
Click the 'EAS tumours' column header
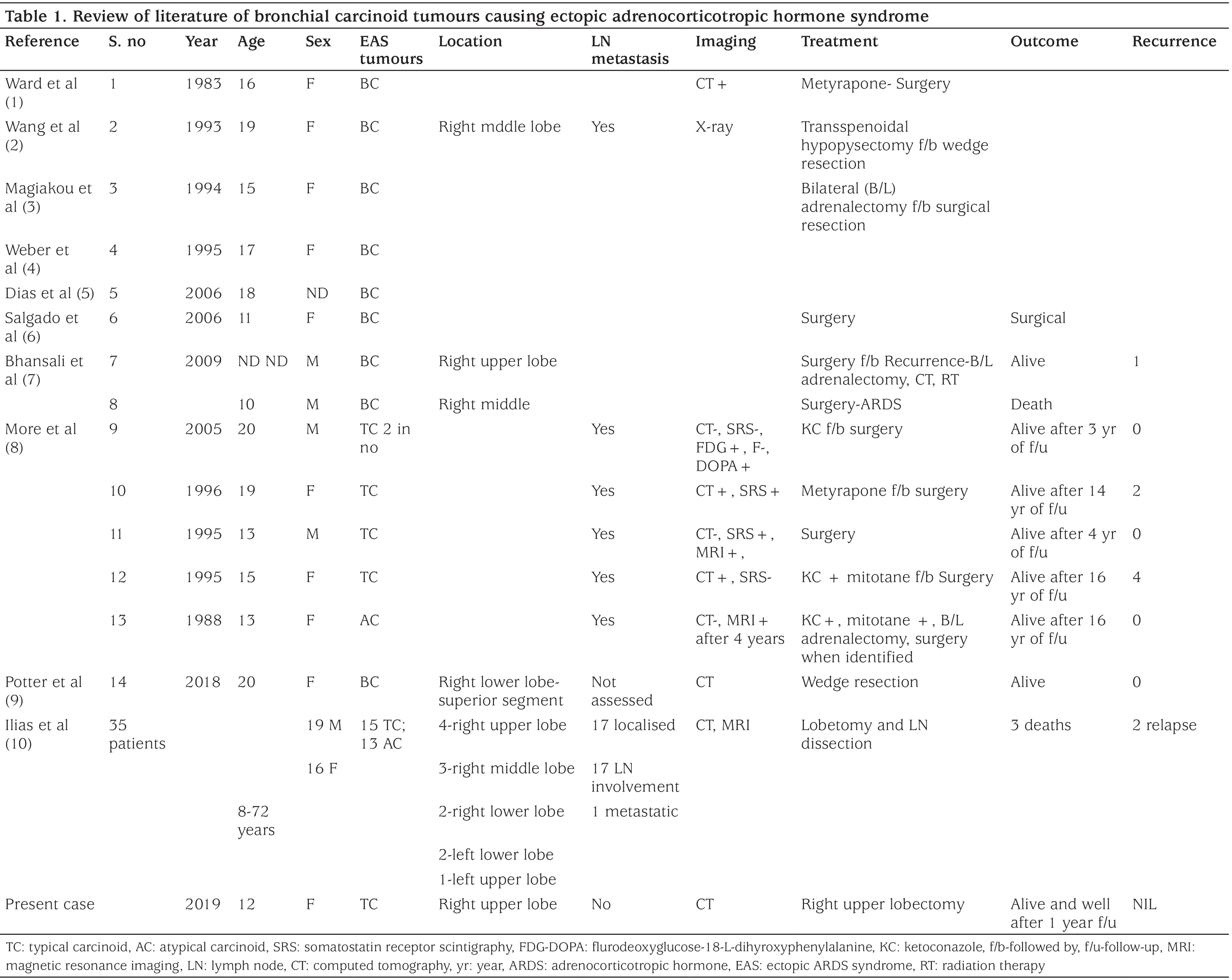tap(391, 50)
